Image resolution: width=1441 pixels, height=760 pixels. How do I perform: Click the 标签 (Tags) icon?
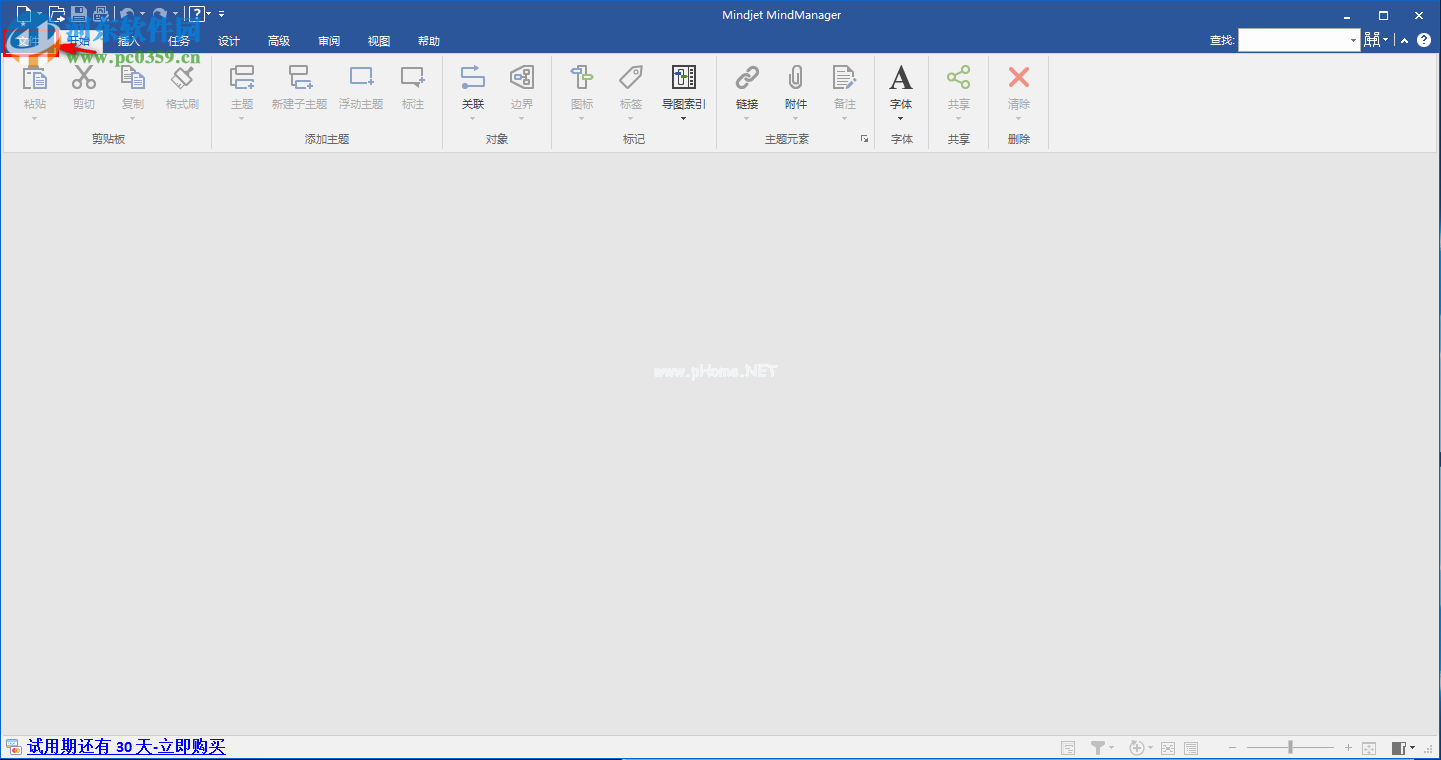coord(631,77)
